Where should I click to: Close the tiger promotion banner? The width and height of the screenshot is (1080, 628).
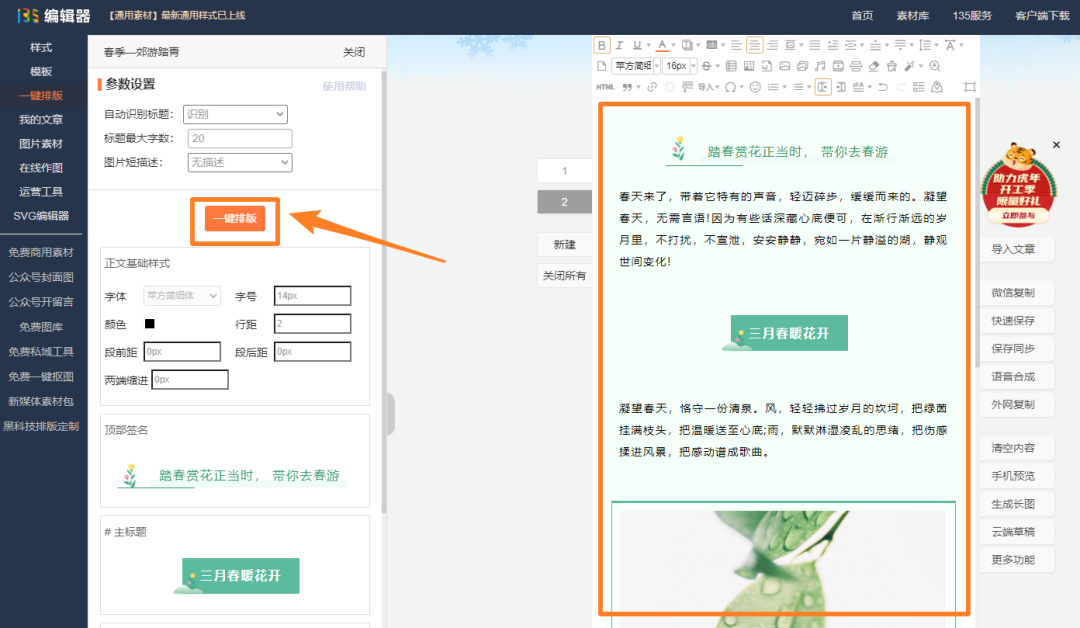coord(1056,145)
